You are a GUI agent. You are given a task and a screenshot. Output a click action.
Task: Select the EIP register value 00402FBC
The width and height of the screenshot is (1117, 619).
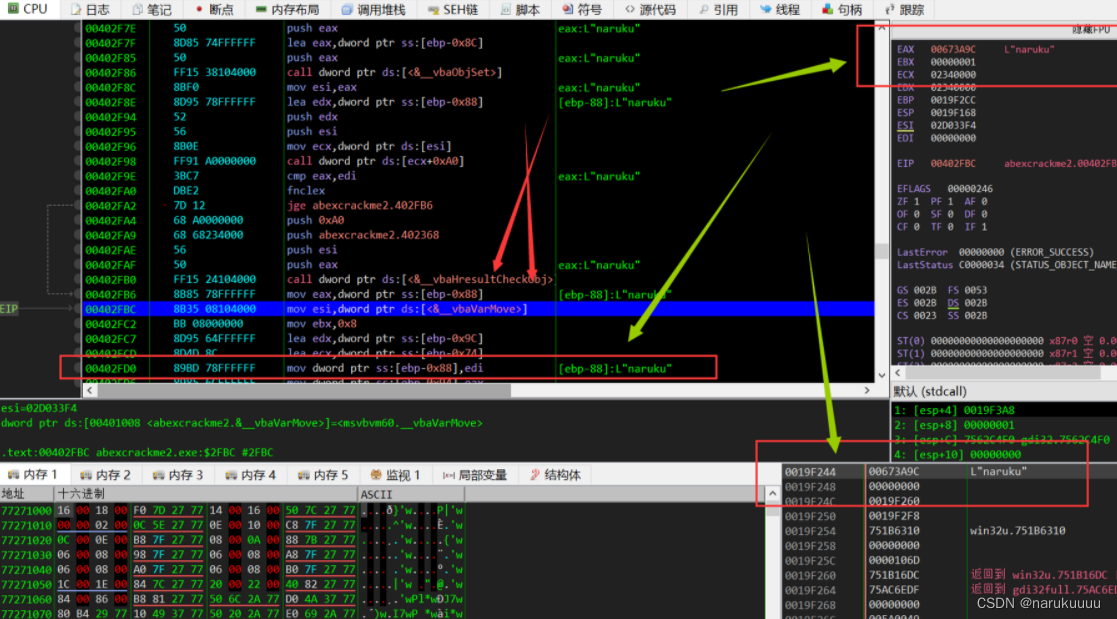point(953,163)
